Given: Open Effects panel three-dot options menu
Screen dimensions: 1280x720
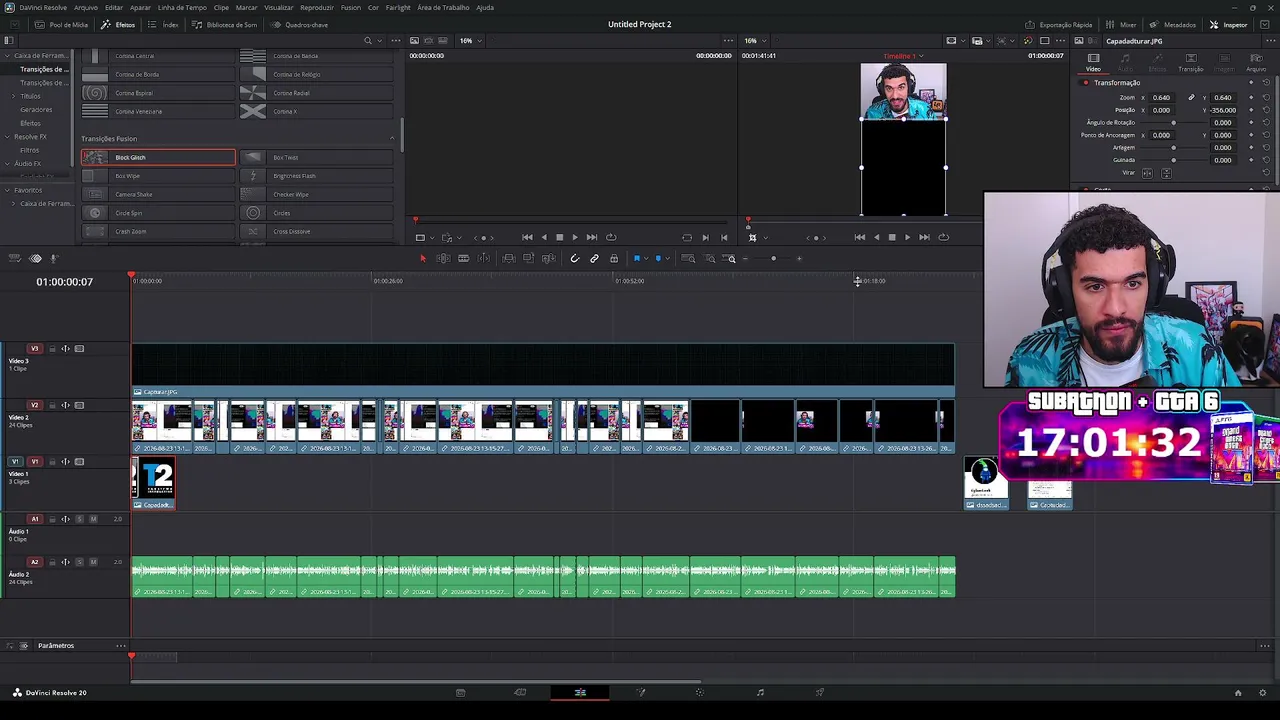Looking at the screenshot, I should (x=396, y=41).
